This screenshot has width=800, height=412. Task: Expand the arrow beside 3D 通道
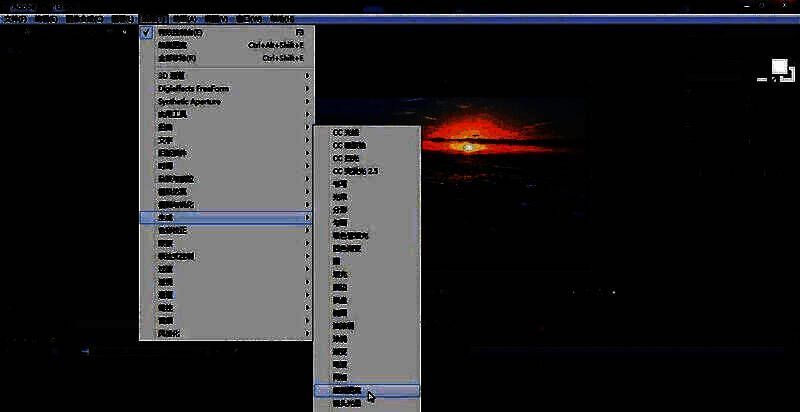coord(307,75)
